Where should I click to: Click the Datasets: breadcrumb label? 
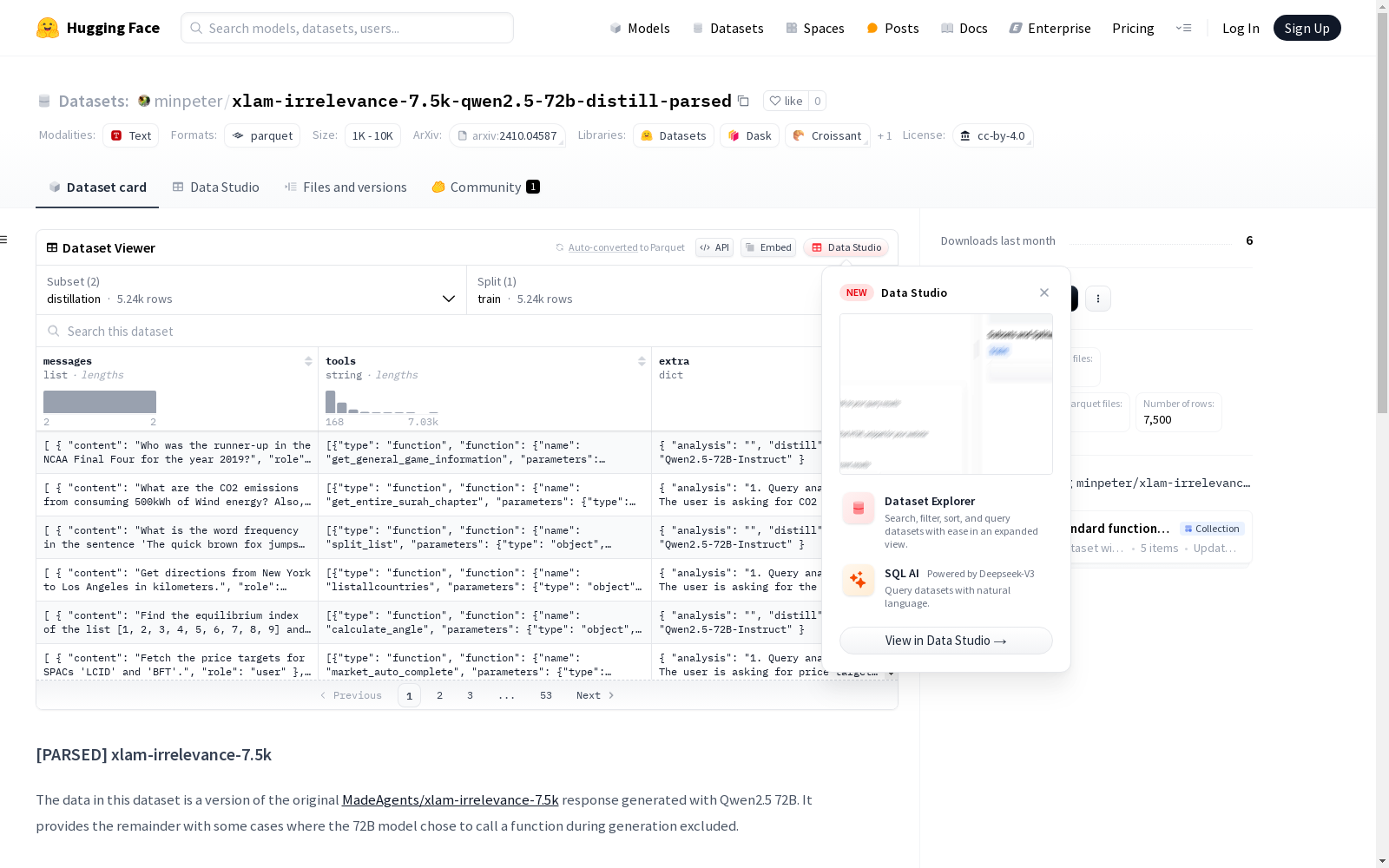pyautogui.click(x=93, y=101)
